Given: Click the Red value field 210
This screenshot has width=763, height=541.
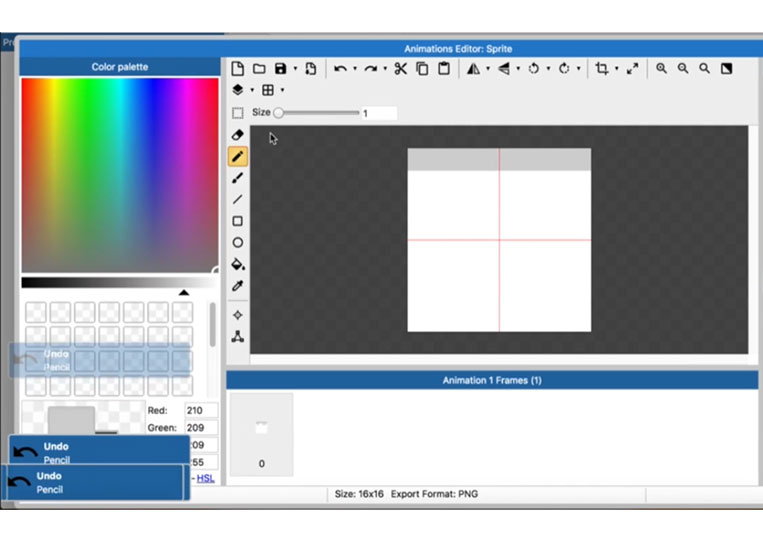Looking at the screenshot, I should 201,410.
